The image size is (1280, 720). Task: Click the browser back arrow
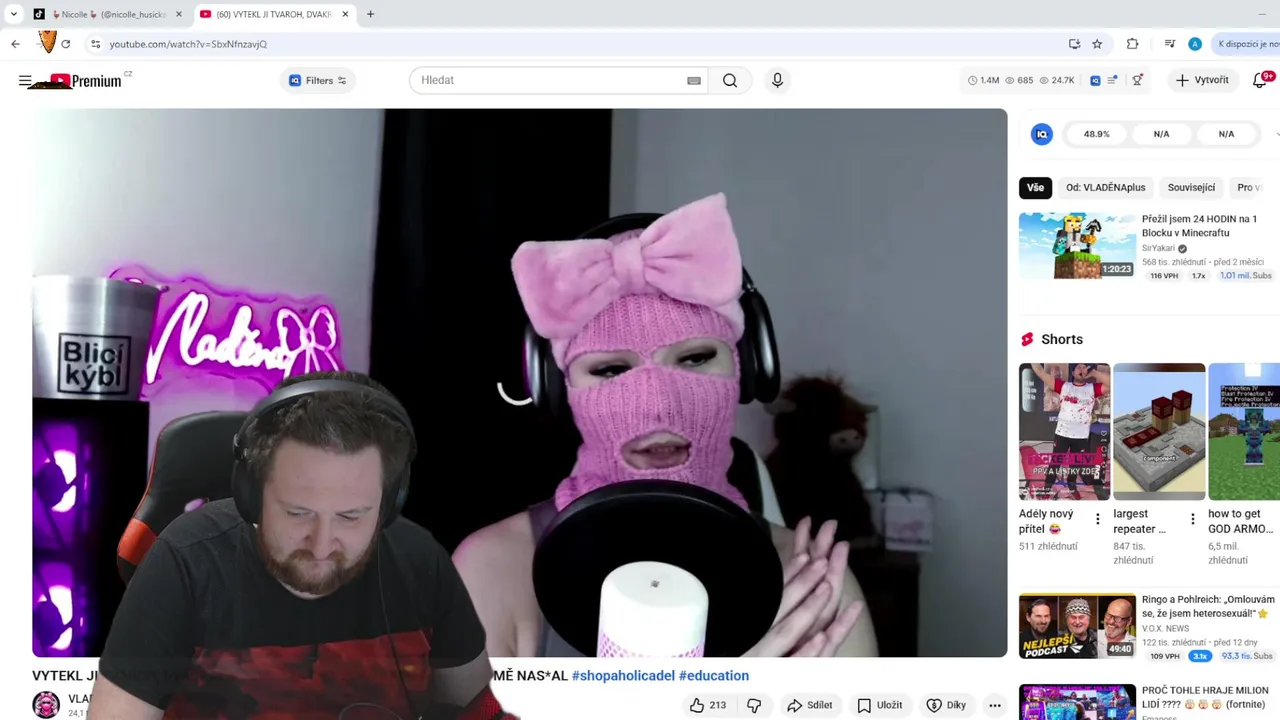(x=15, y=44)
